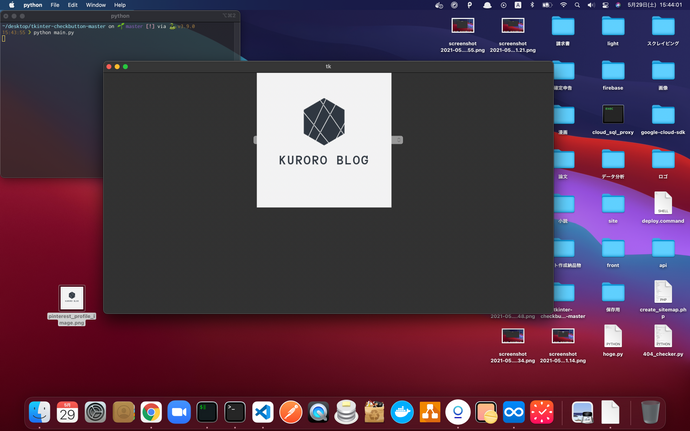Screen dimensions: 690x431
Task: Open the blue infinity app in Dock
Action: 514,412
